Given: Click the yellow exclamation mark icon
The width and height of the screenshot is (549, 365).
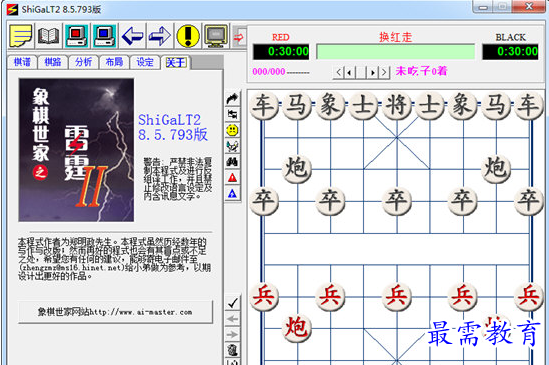Looking at the screenshot, I should [x=188, y=36].
